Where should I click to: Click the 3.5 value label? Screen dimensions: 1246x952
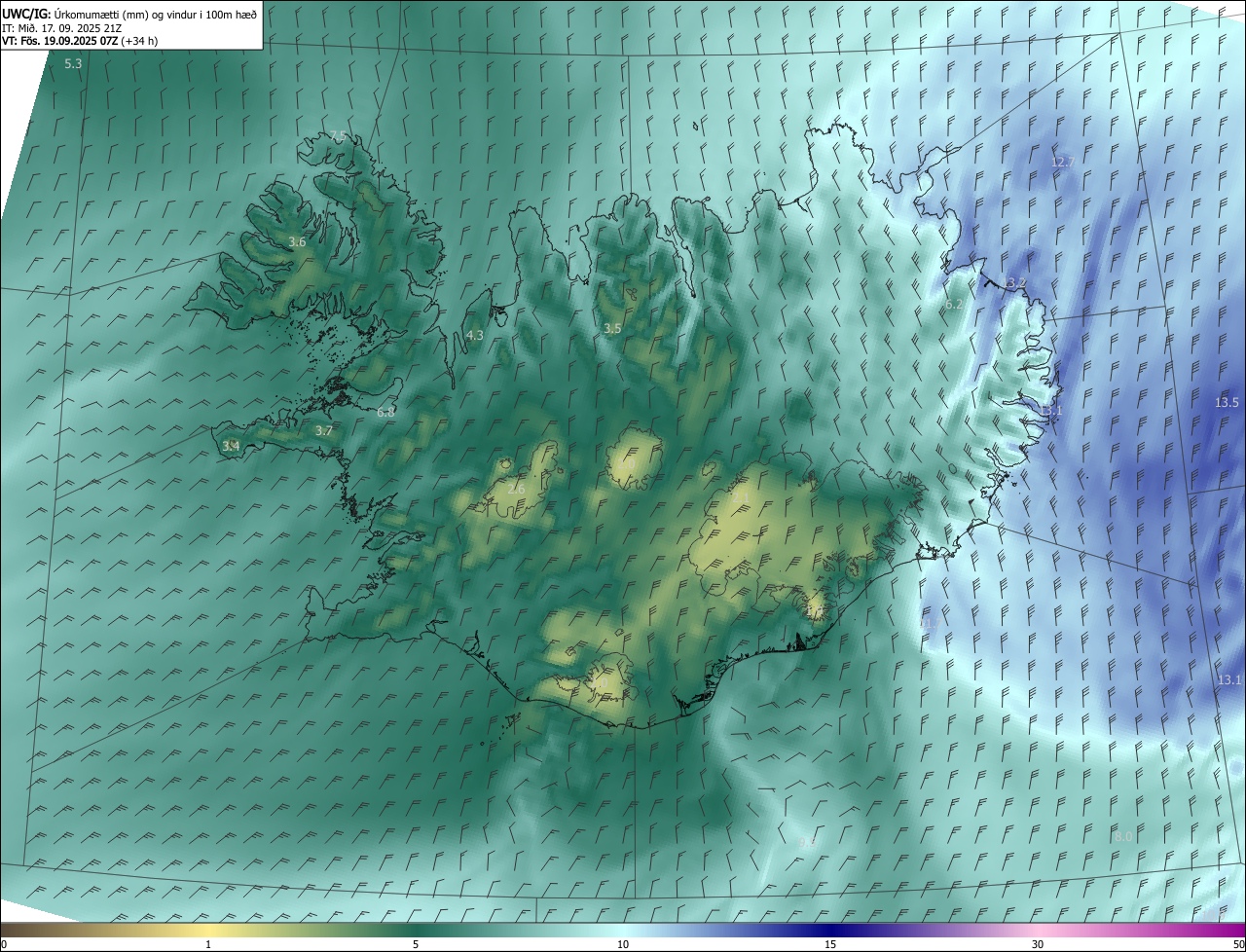pos(612,329)
